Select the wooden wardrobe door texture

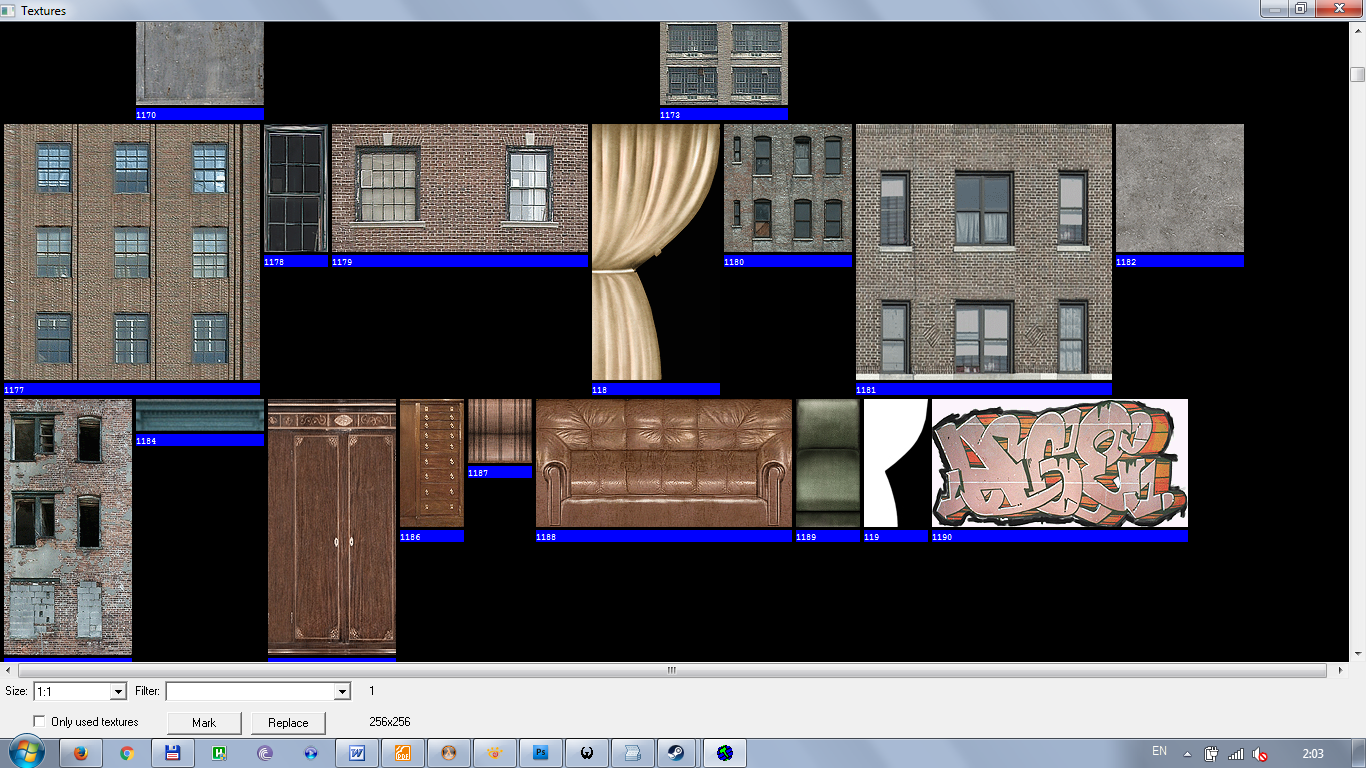coord(332,527)
